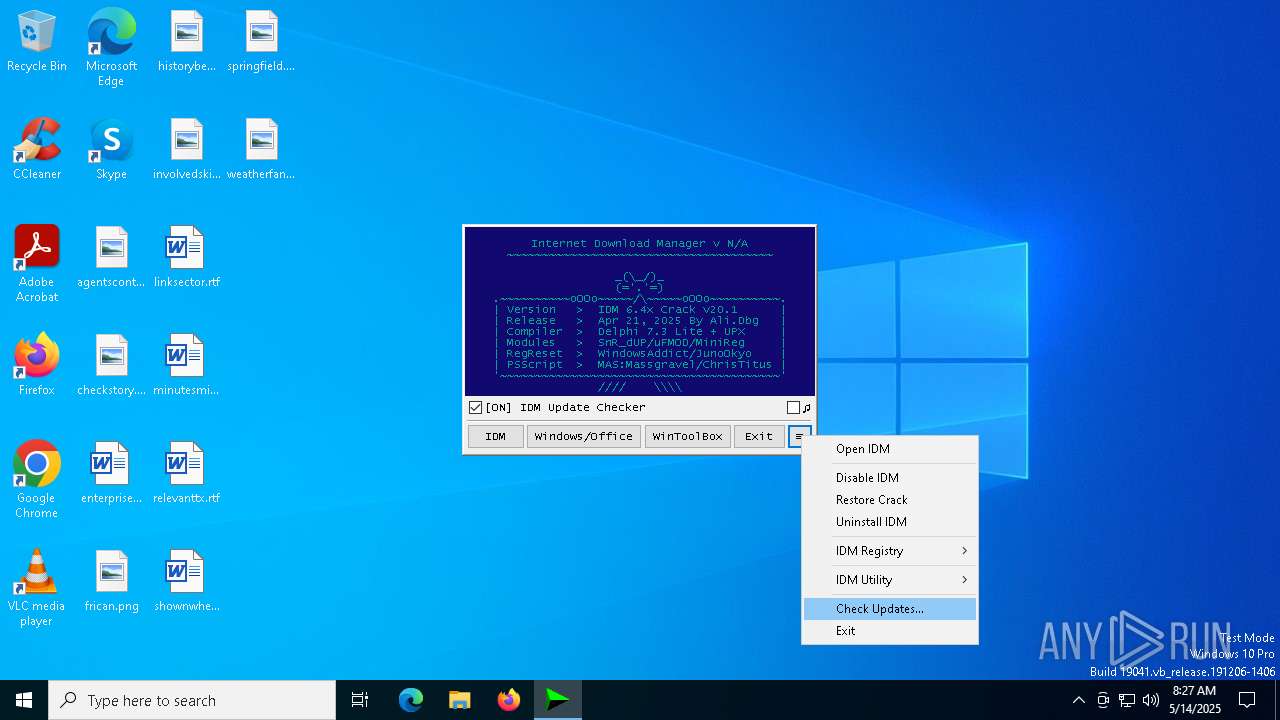Viewport: 1280px width, 720px height.
Task: Select the springfield... image file on desktop
Action: 261,42
